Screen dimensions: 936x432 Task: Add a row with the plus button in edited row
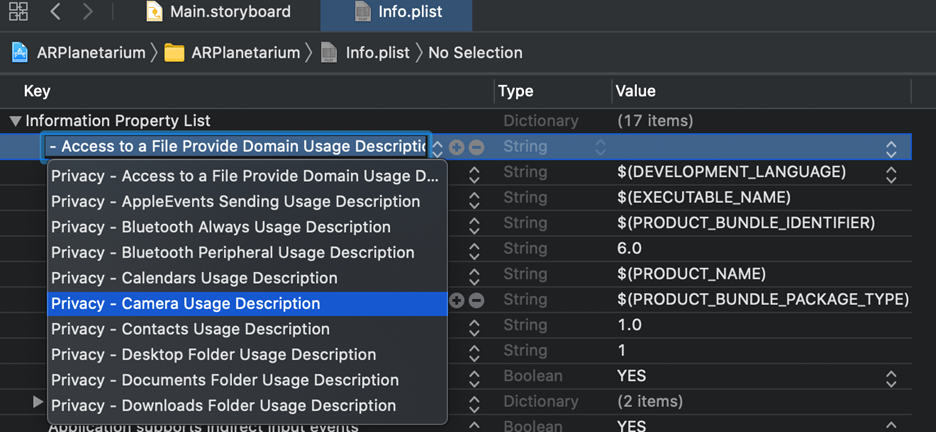pos(457,147)
